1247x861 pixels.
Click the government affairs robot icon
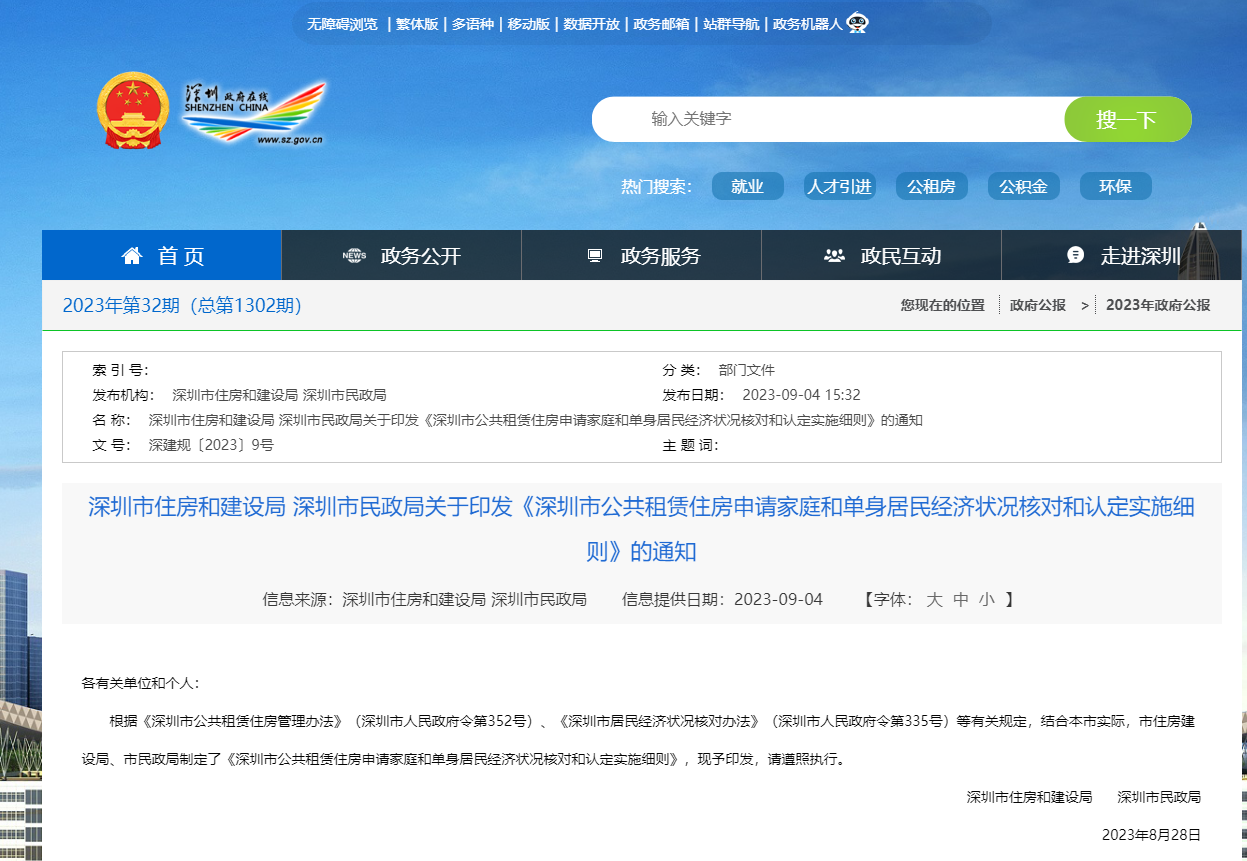pyautogui.click(x=857, y=23)
